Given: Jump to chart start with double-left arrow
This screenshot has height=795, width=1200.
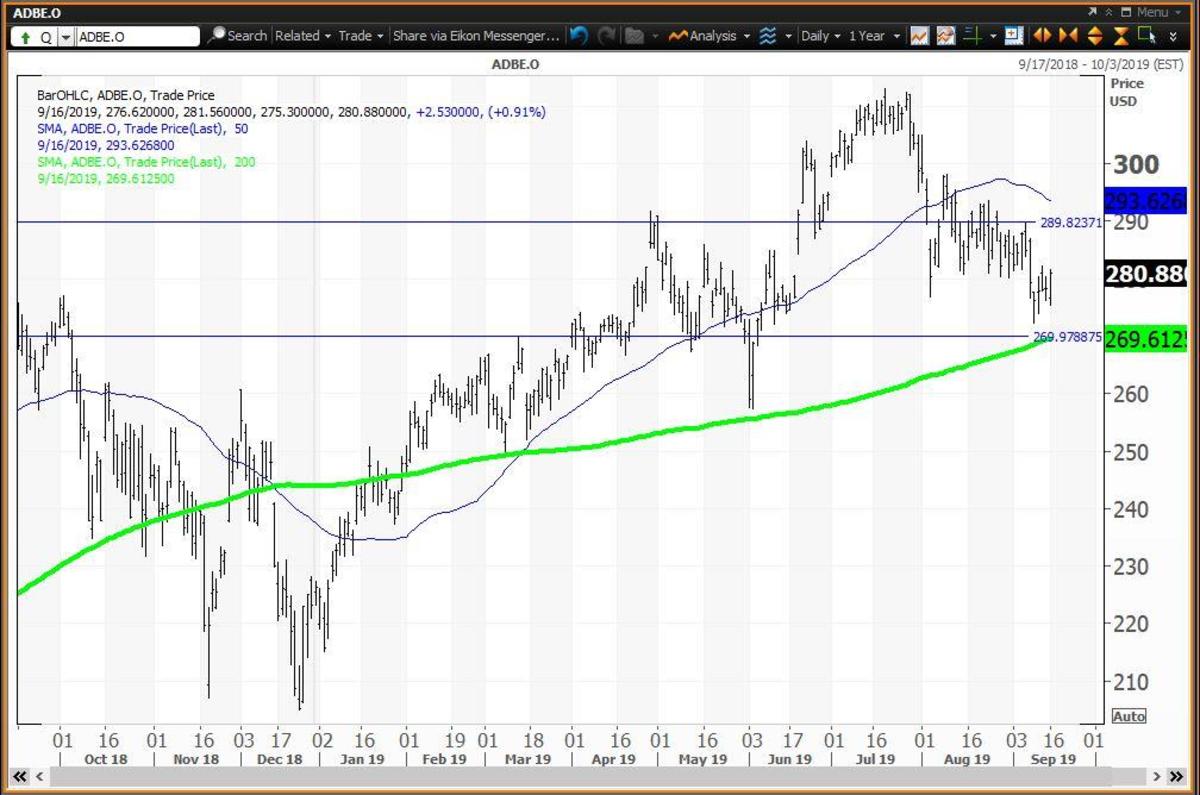Looking at the screenshot, I should (x=19, y=776).
